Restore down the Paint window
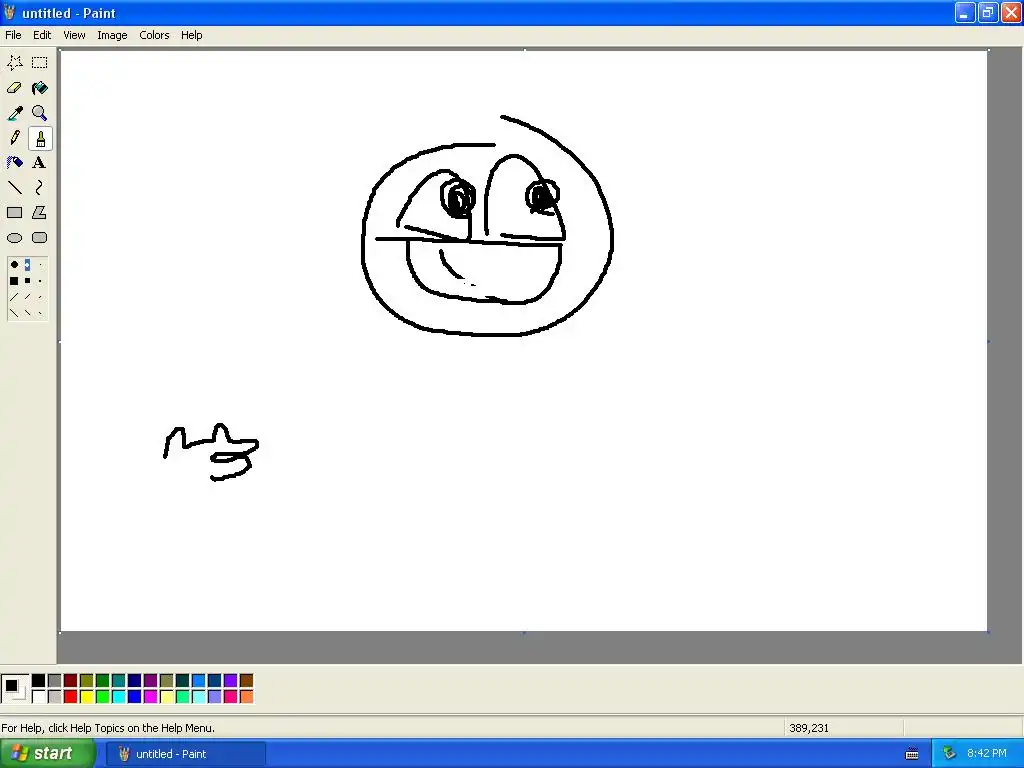 [x=987, y=12]
